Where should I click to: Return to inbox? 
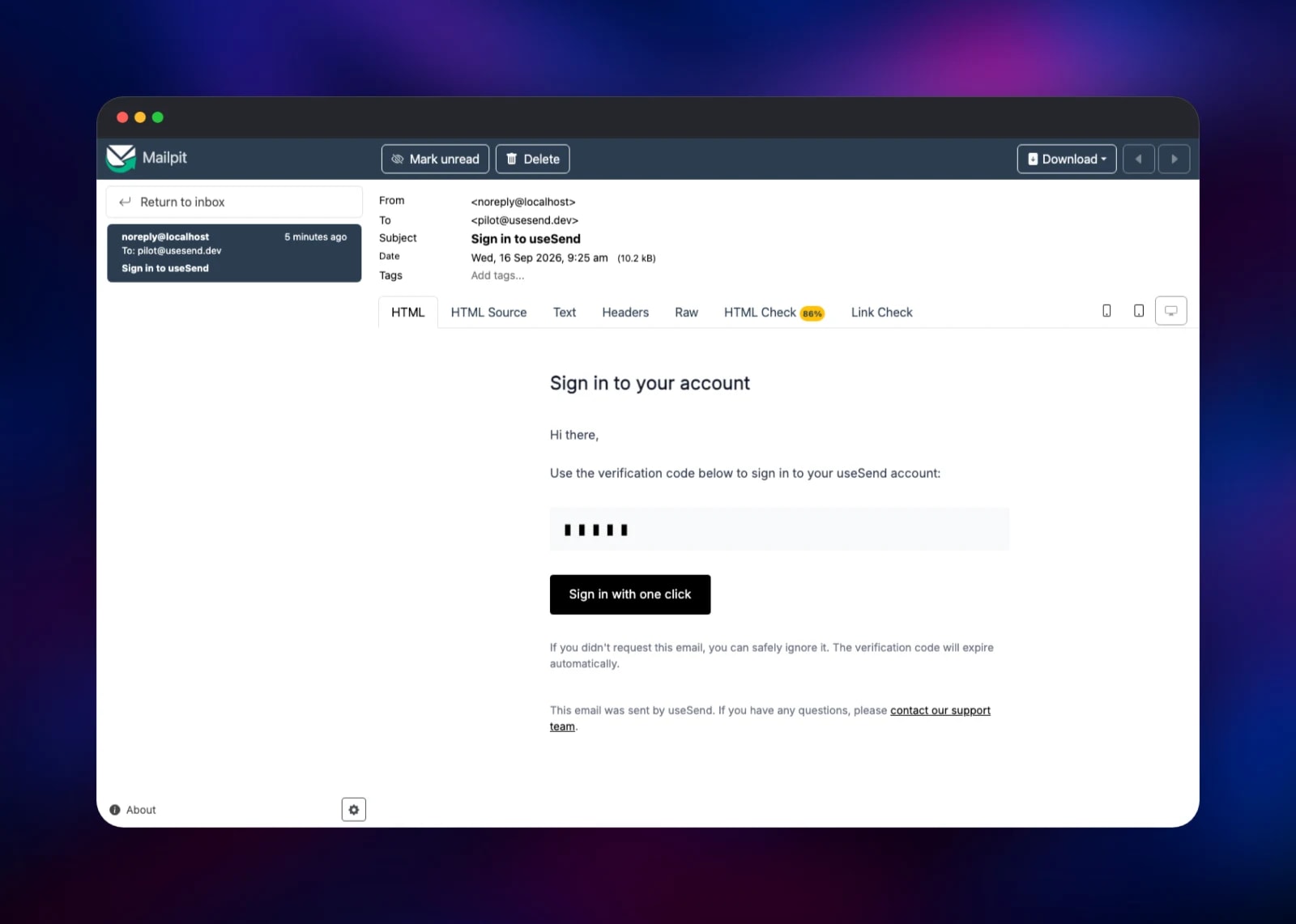234,202
